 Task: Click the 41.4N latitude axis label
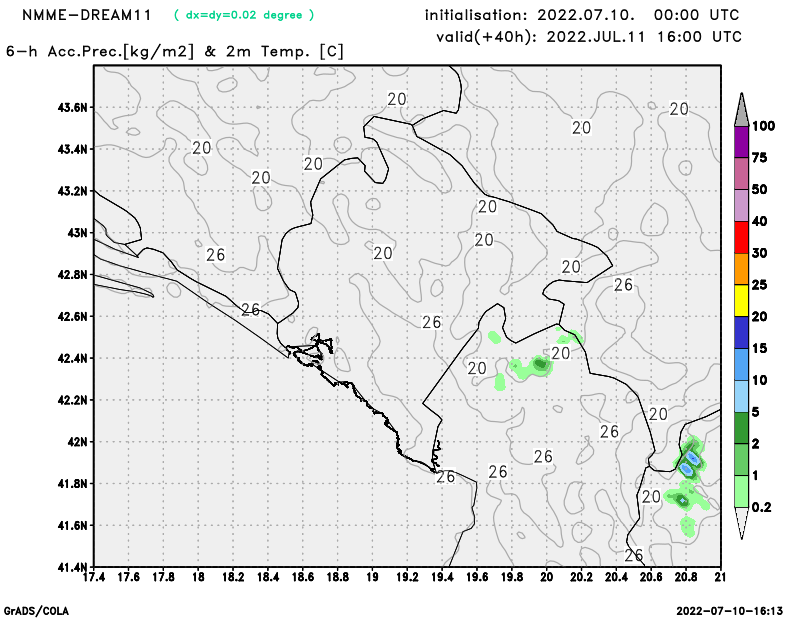(x=72, y=567)
